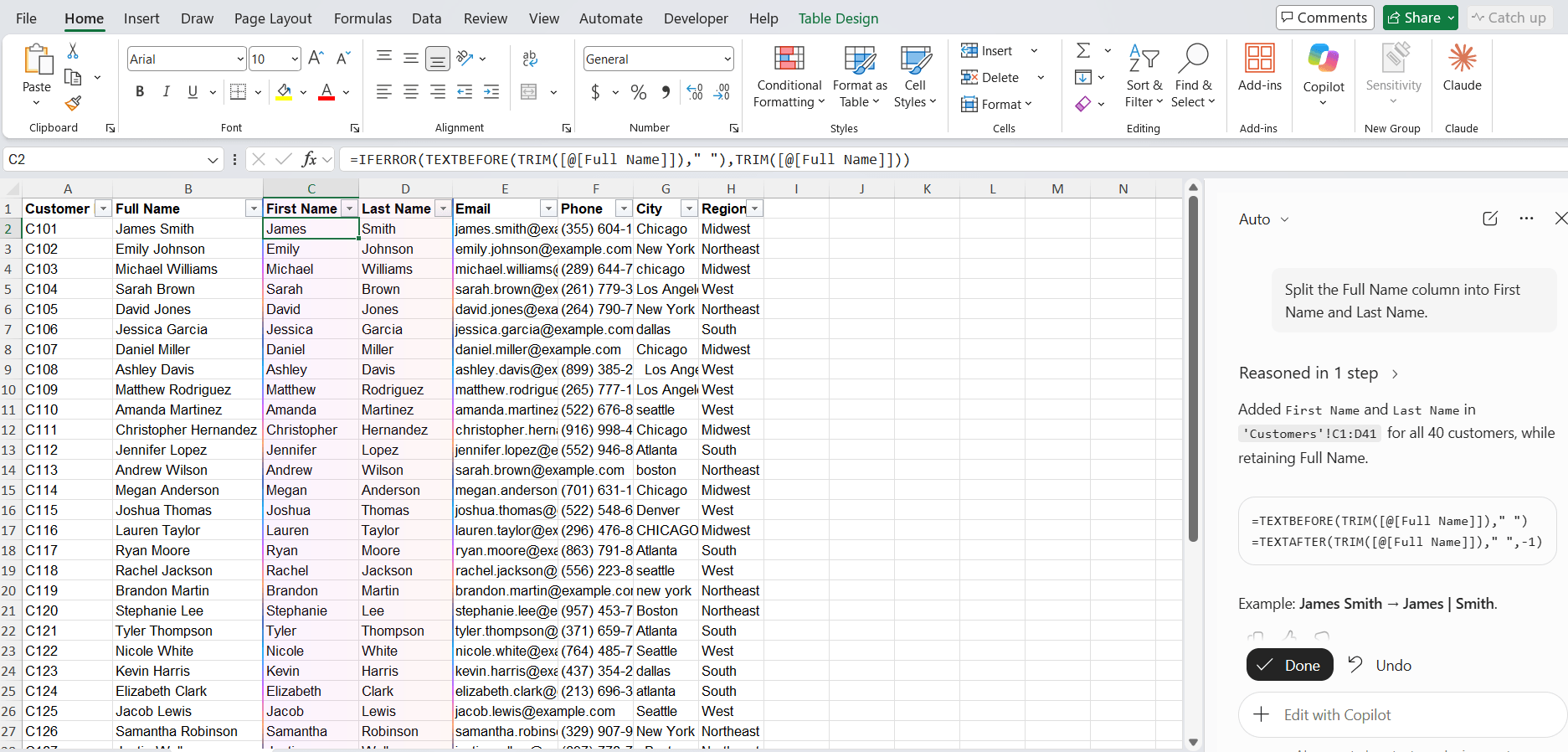Switch to the Developer tab
The image size is (1568, 752).
696,18
